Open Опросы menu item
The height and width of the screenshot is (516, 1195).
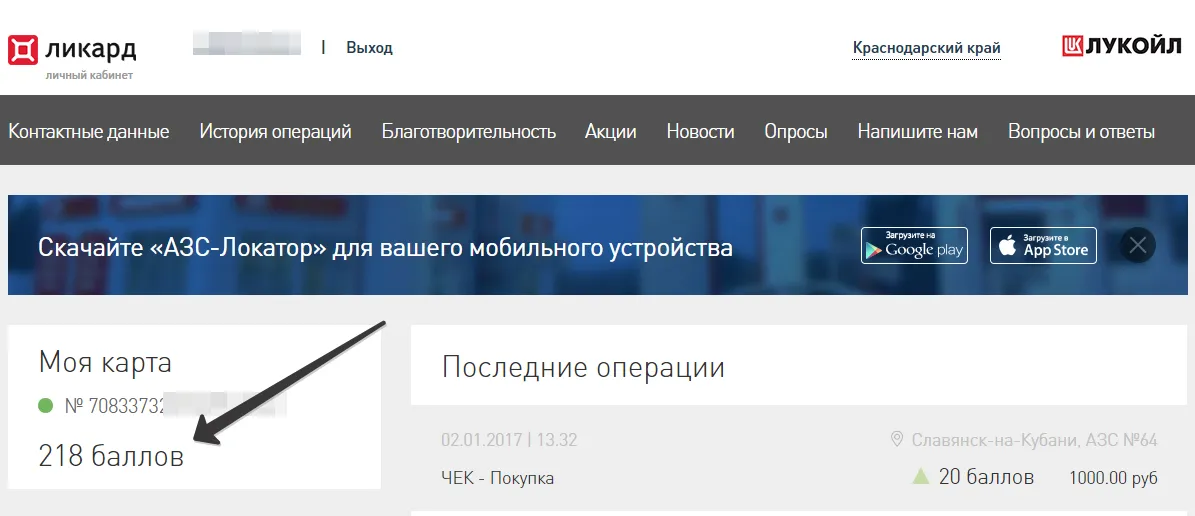click(x=796, y=131)
